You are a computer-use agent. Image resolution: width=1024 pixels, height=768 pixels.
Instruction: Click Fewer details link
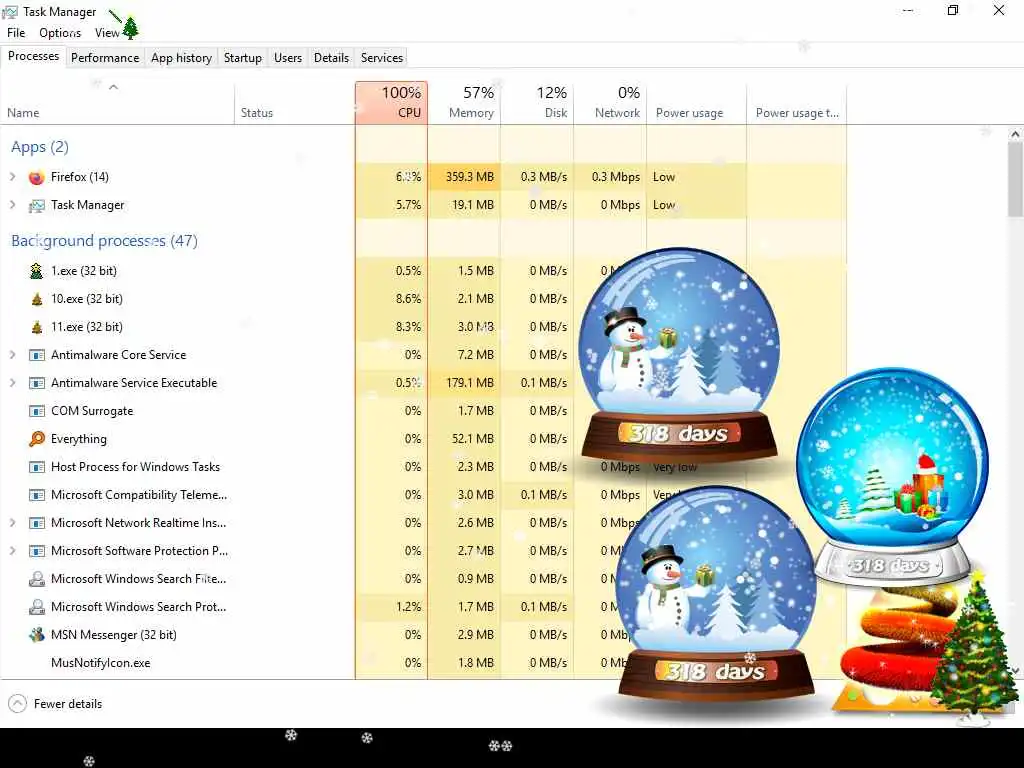(68, 703)
